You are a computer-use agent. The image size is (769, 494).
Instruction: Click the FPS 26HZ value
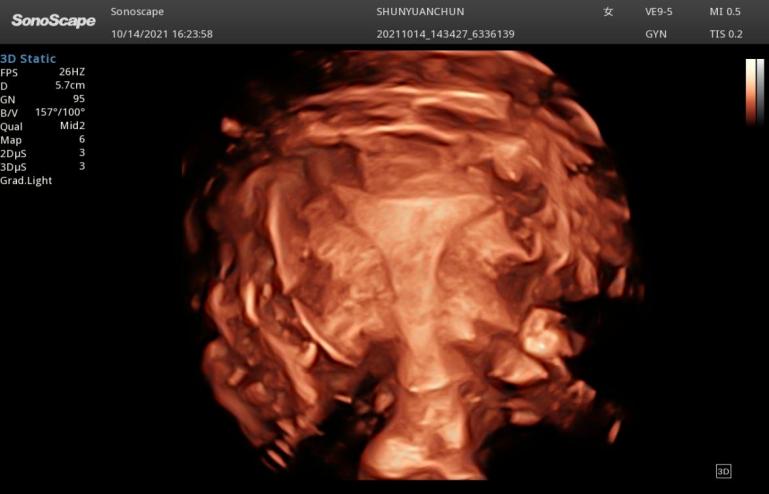click(72, 72)
